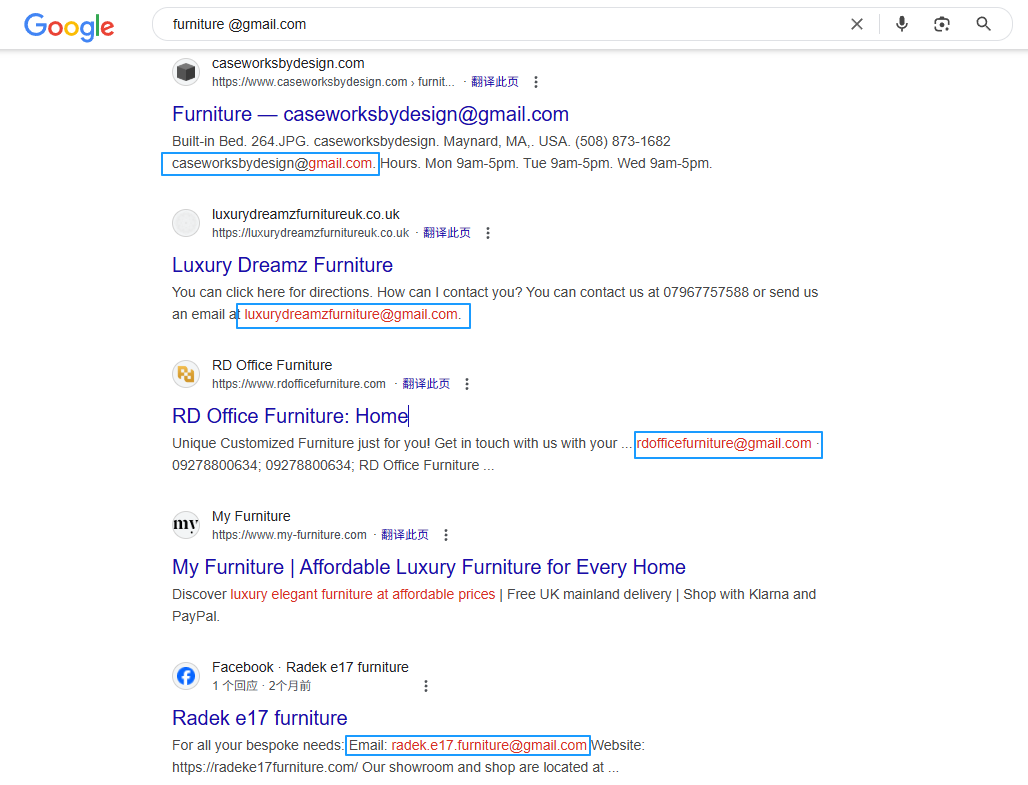Click the https://luxurydreamzfurnitureuk.co.uk URL text
Screen dimensions: 1028x785
pos(310,233)
